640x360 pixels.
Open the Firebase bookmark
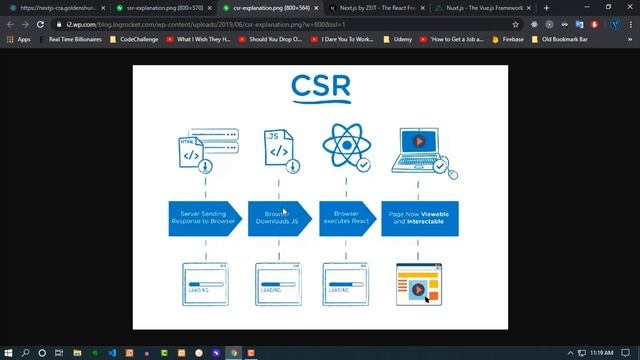[508, 40]
